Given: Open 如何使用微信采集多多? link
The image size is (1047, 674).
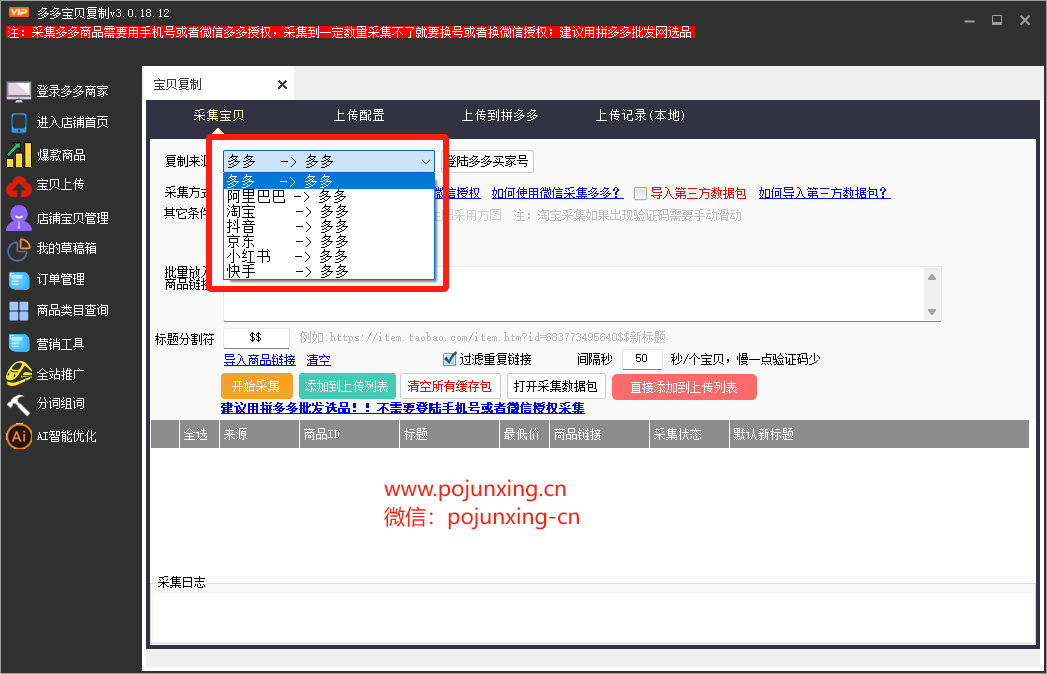Looking at the screenshot, I should click(557, 193).
